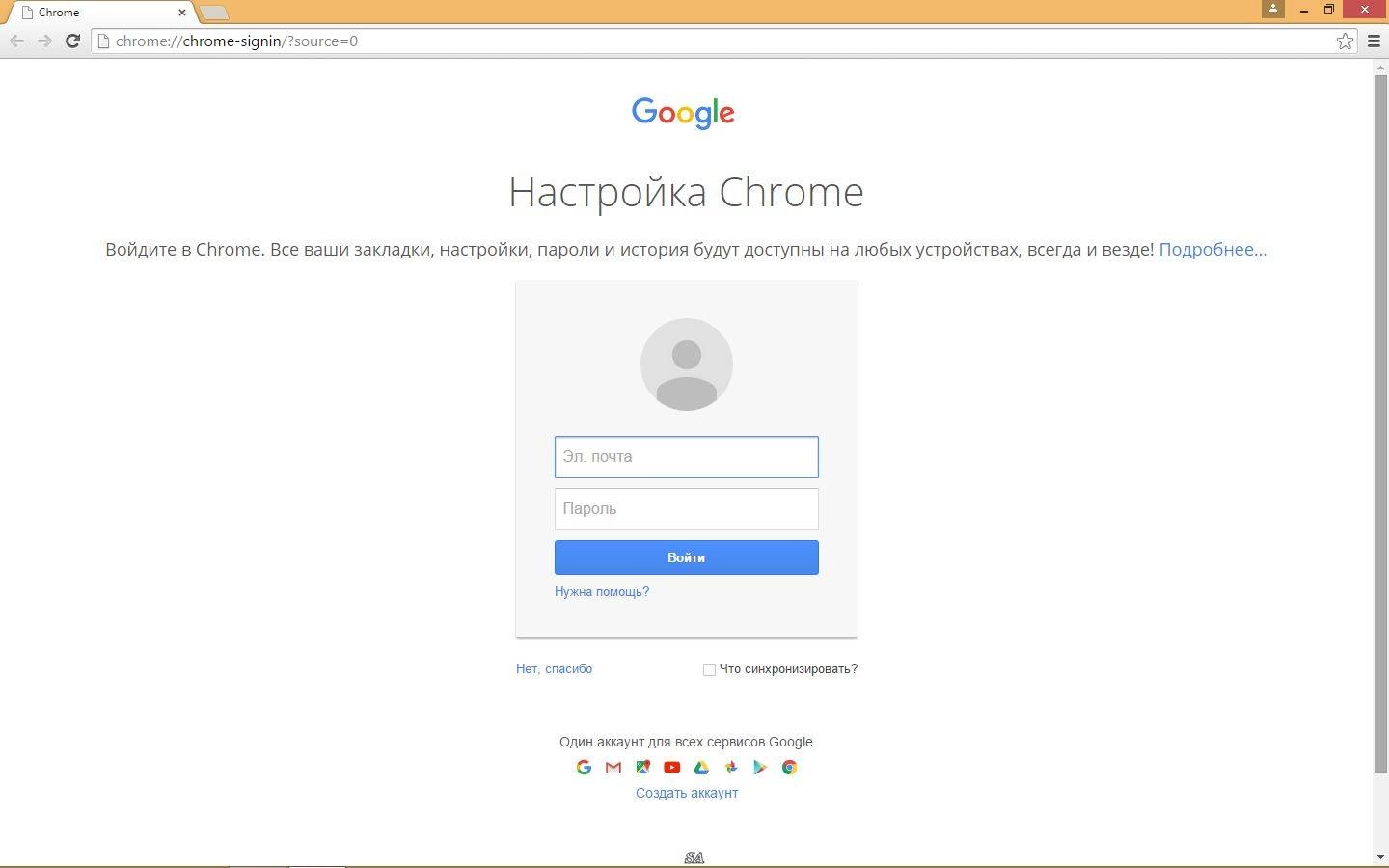Tick the 'Что синхронизировать?' checkbox
The width and height of the screenshot is (1389, 868).
pyautogui.click(x=709, y=669)
